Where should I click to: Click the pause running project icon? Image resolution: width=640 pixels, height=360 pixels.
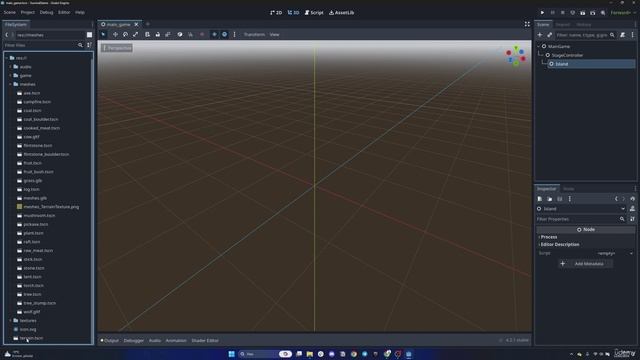(x=553, y=13)
